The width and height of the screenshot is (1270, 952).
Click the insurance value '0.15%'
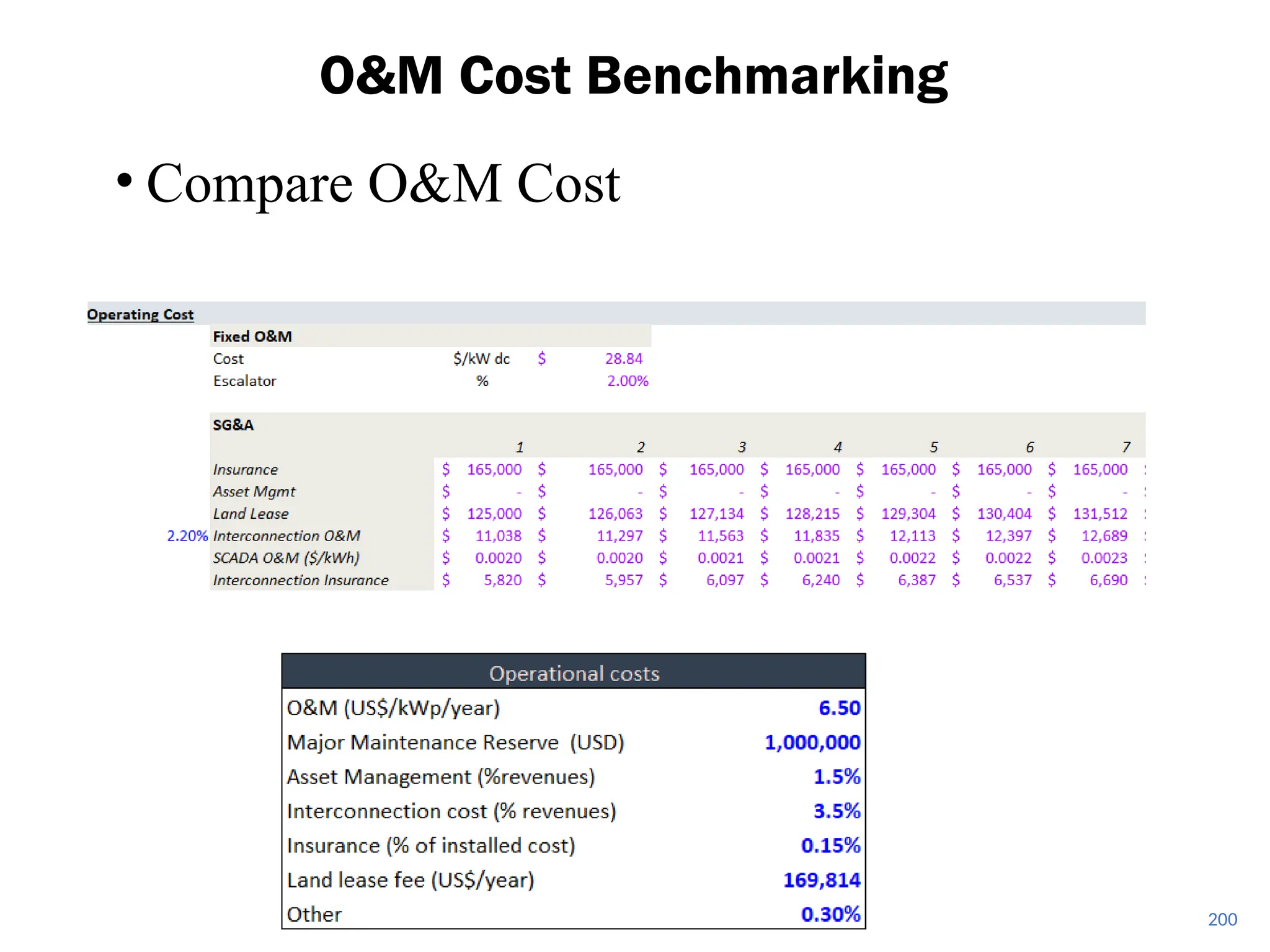tap(831, 845)
